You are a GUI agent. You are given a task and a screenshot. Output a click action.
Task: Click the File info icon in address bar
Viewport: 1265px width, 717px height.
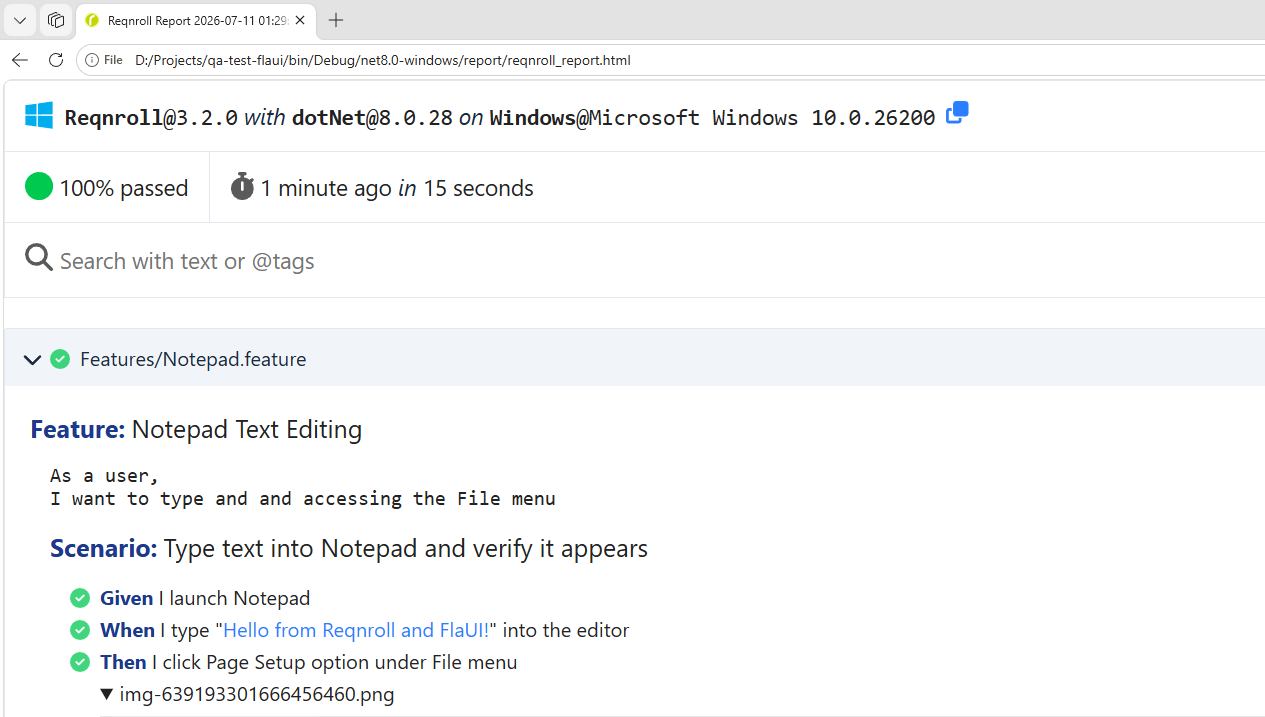click(x=92, y=60)
